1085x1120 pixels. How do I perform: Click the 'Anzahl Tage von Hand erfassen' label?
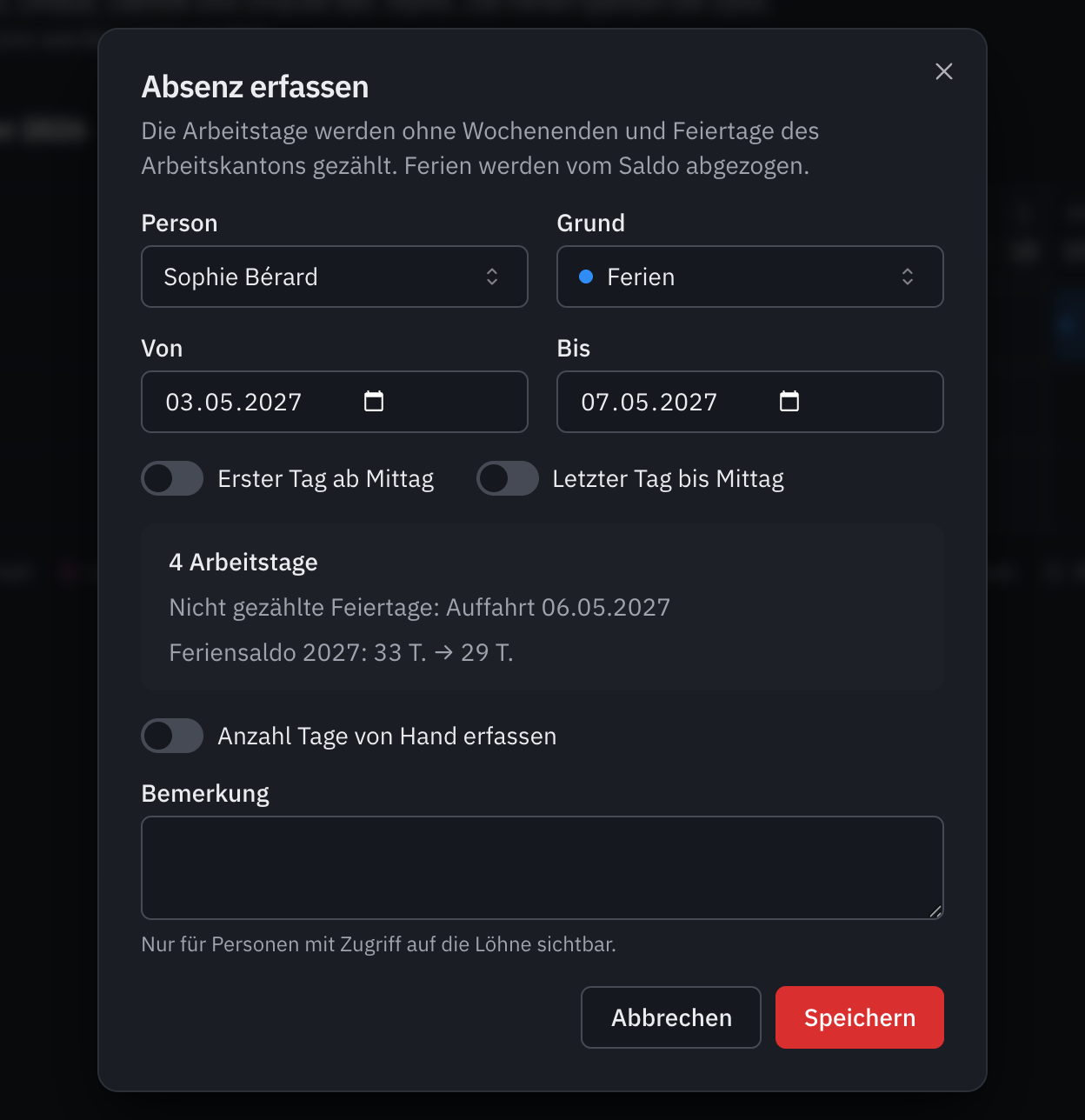pos(387,737)
